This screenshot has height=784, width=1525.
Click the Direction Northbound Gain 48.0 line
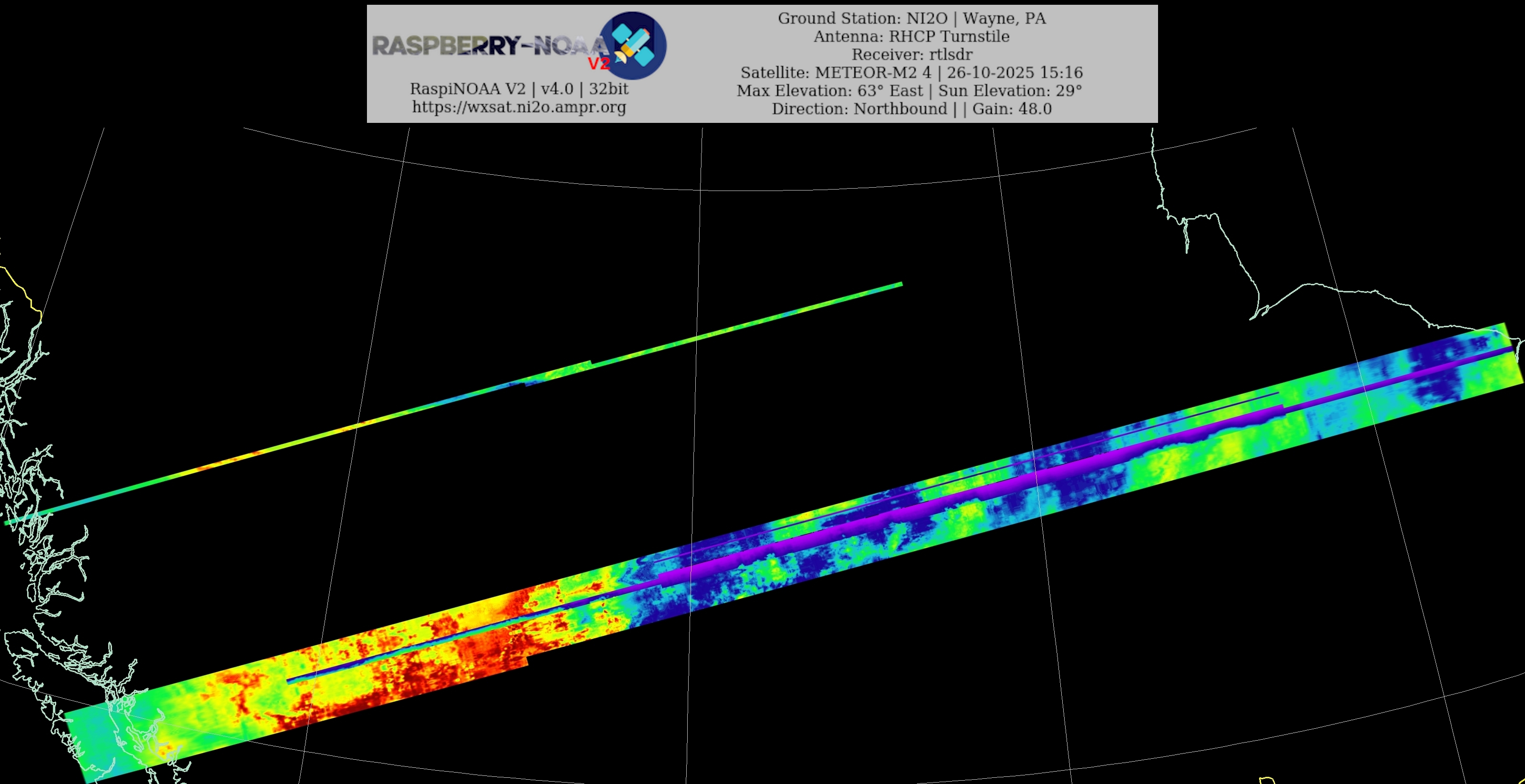click(x=911, y=109)
